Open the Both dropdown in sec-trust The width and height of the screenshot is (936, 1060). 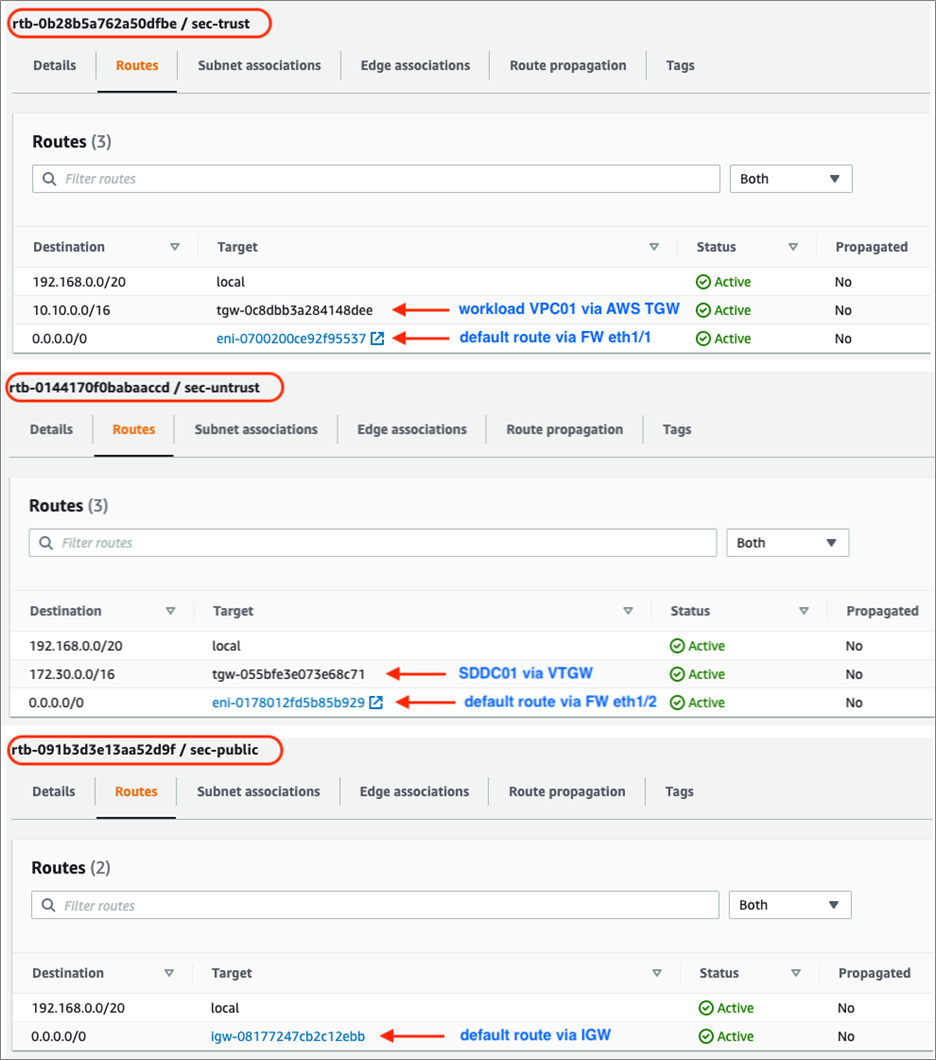click(790, 179)
